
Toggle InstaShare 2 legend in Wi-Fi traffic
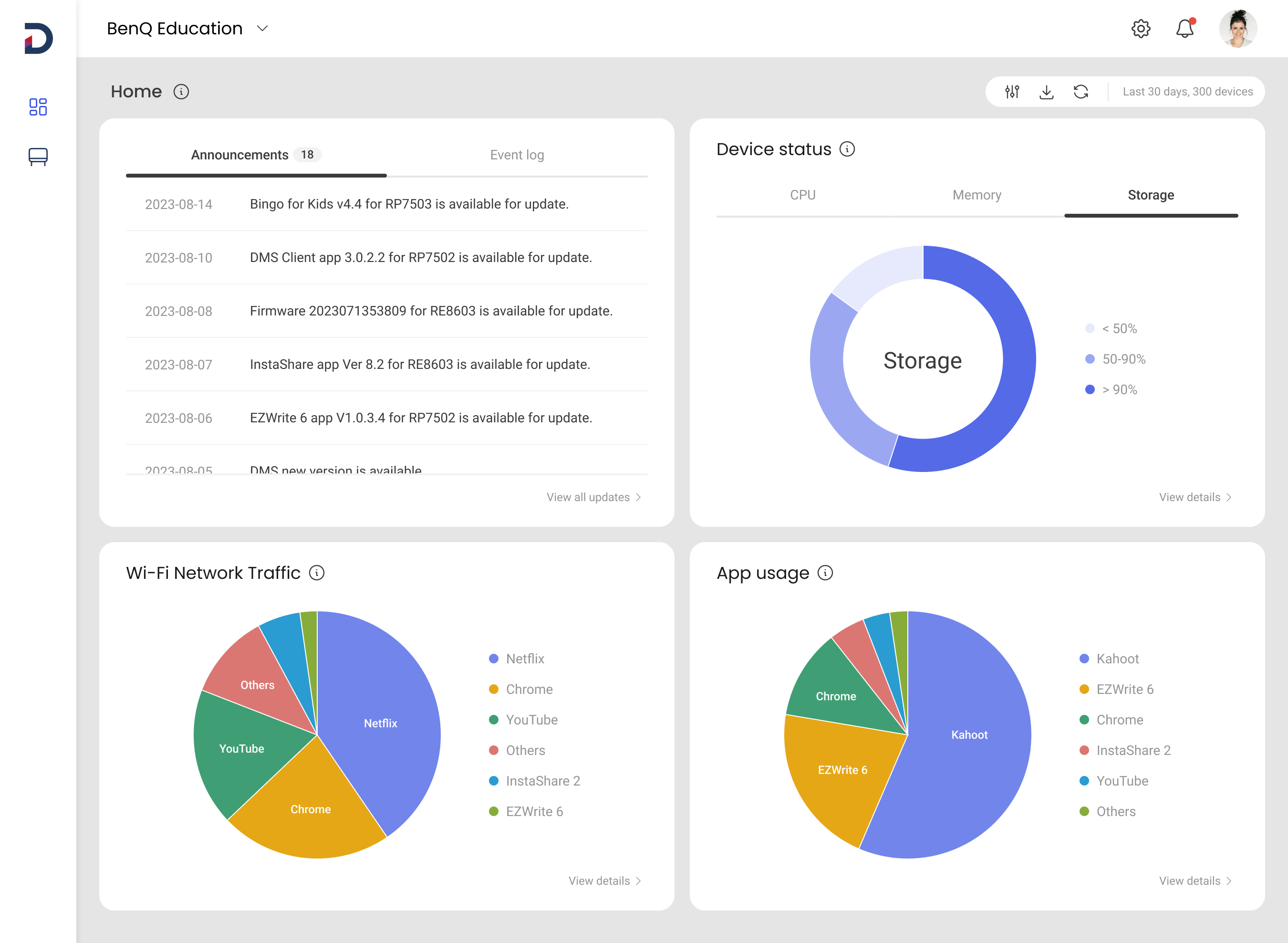tap(535, 781)
